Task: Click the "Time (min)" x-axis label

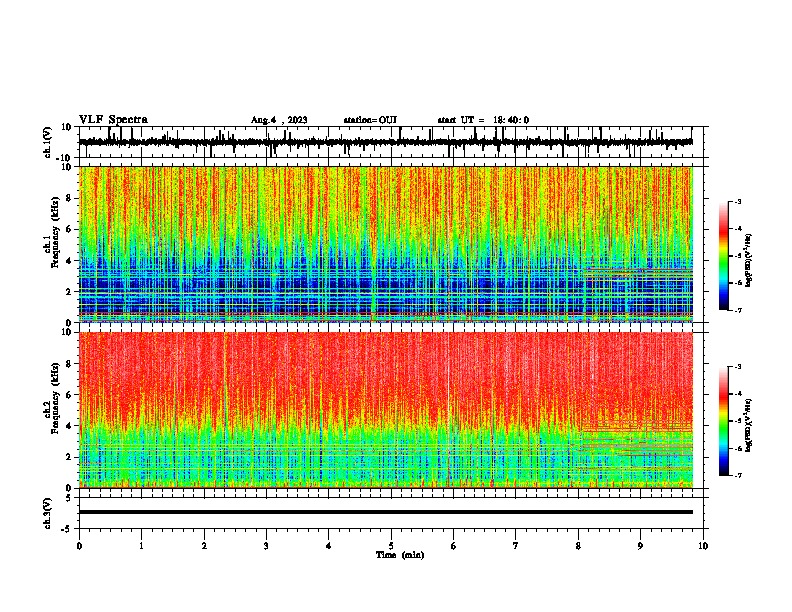Action: (x=400, y=555)
